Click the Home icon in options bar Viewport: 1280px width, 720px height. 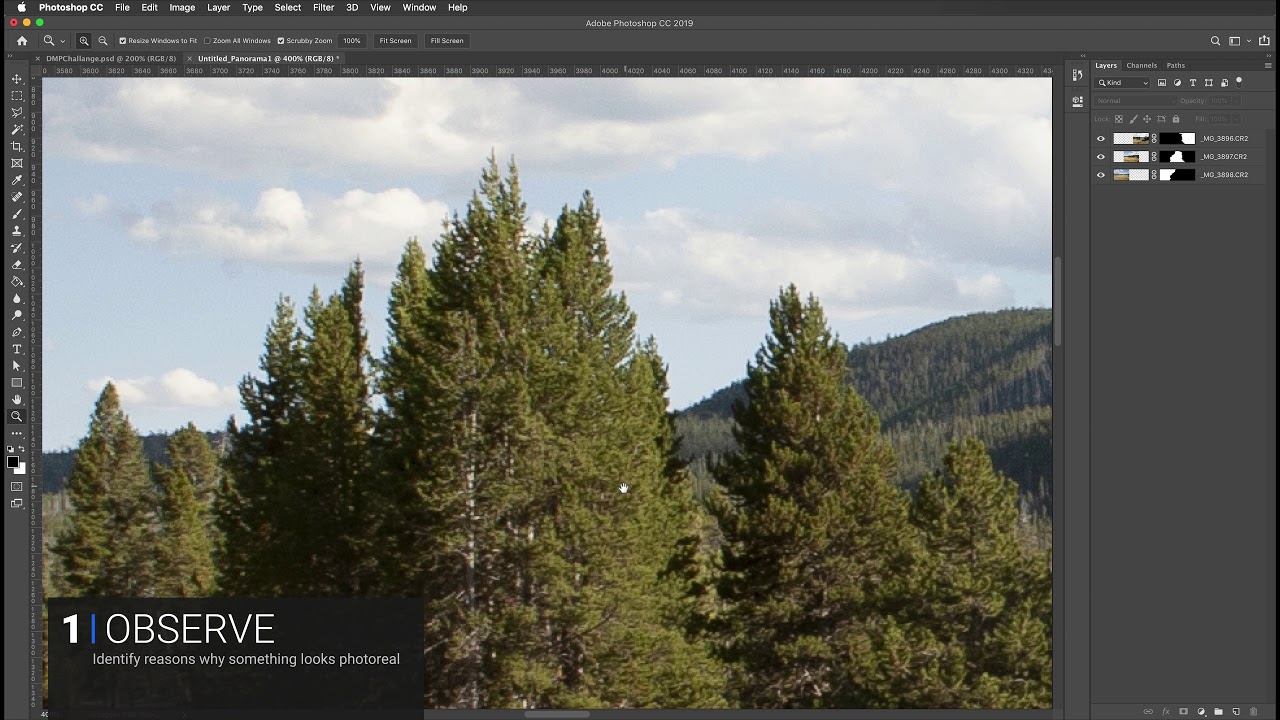pos(22,41)
